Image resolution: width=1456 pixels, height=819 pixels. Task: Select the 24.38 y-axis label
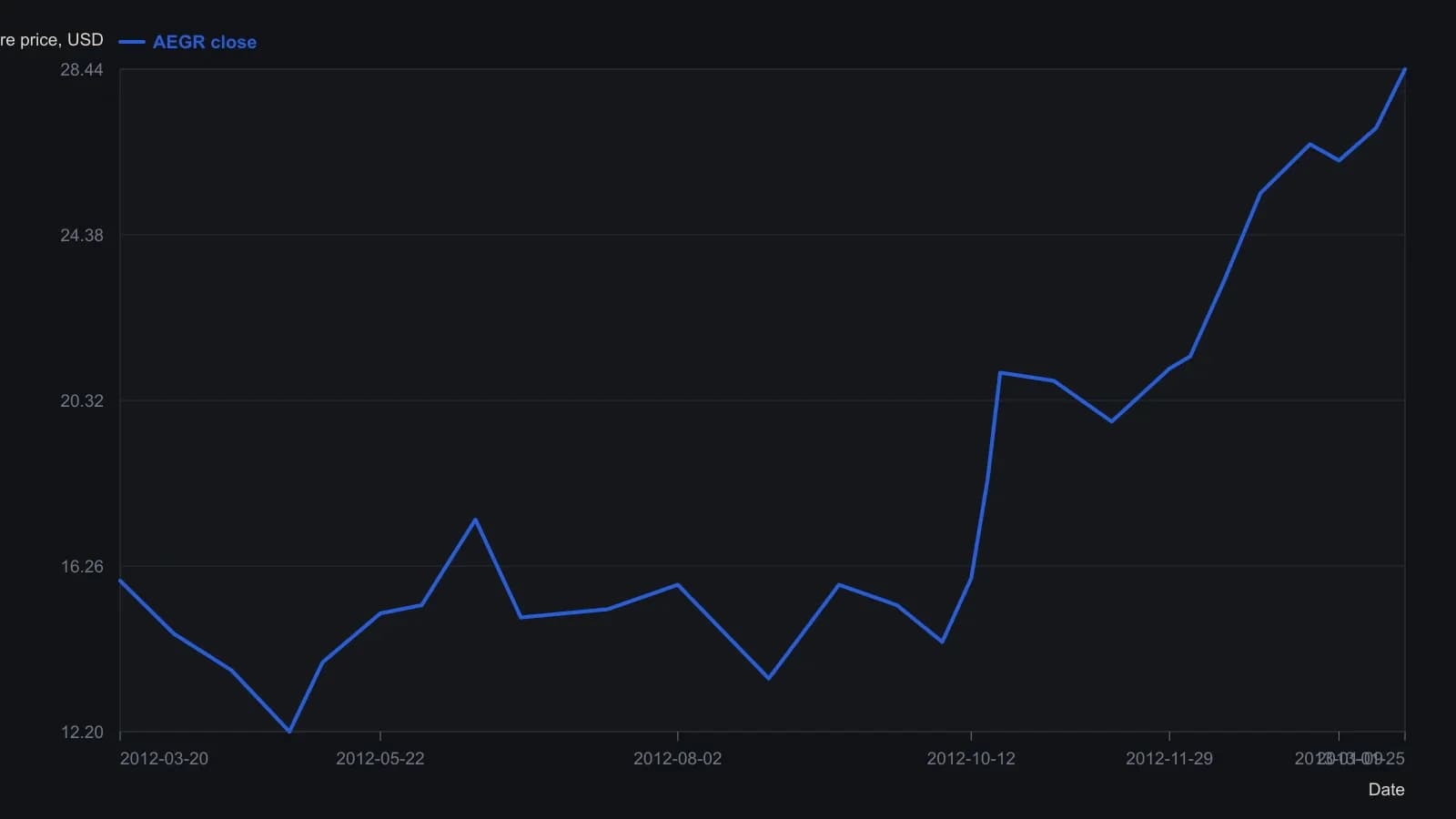[x=82, y=236]
